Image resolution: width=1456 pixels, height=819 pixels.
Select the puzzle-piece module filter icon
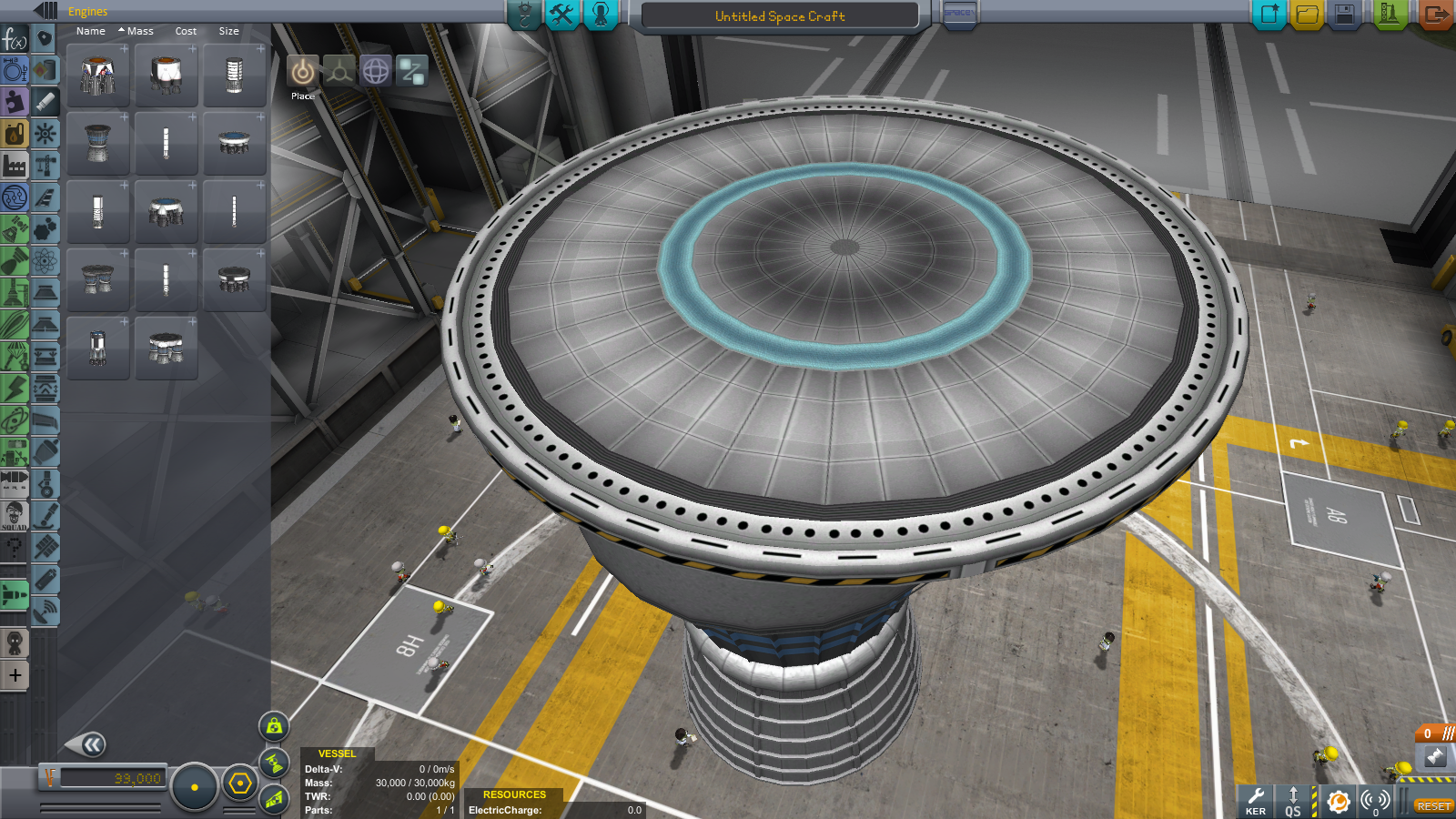pyautogui.click(x=15, y=102)
